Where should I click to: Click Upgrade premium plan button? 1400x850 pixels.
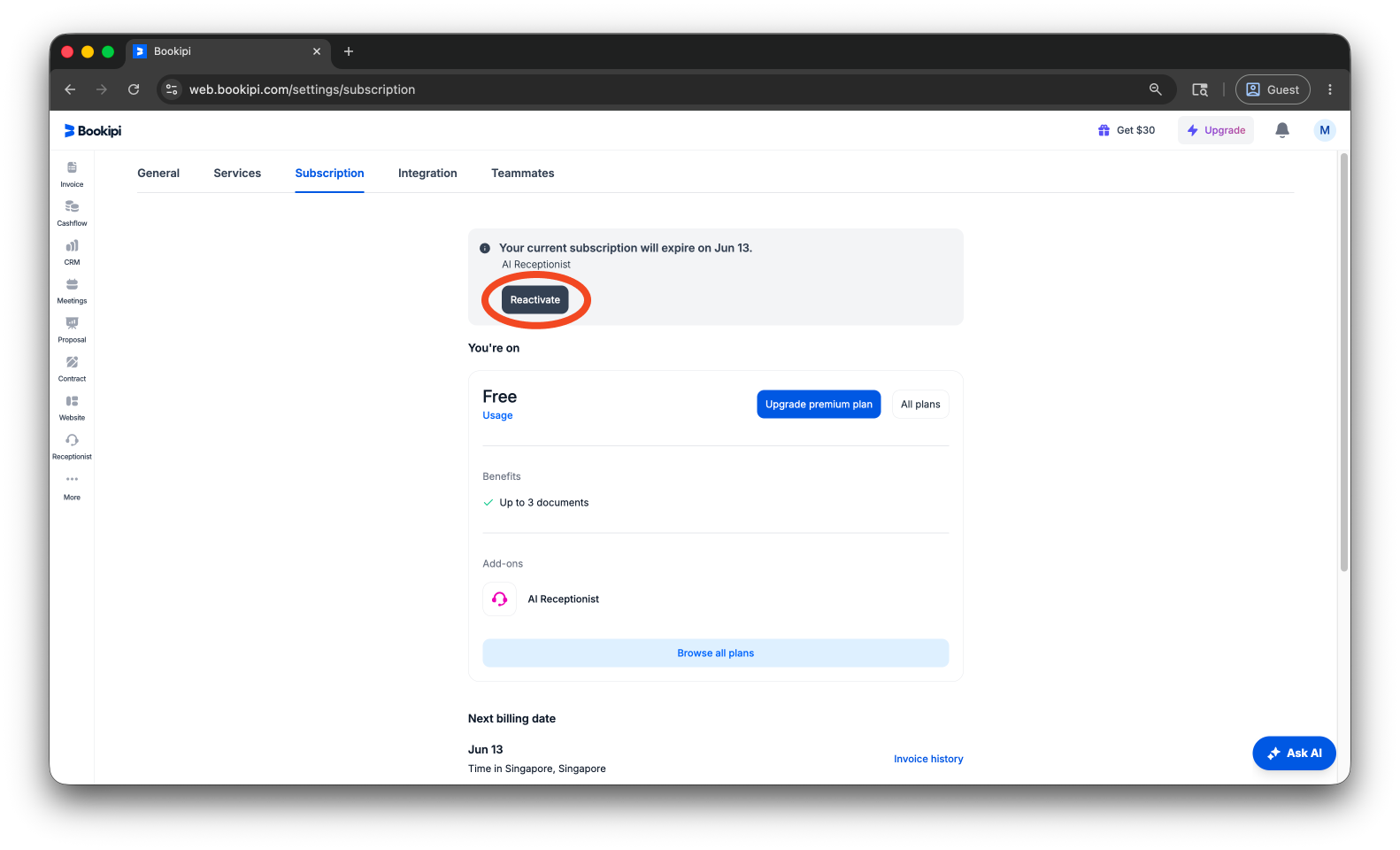tap(819, 405)
